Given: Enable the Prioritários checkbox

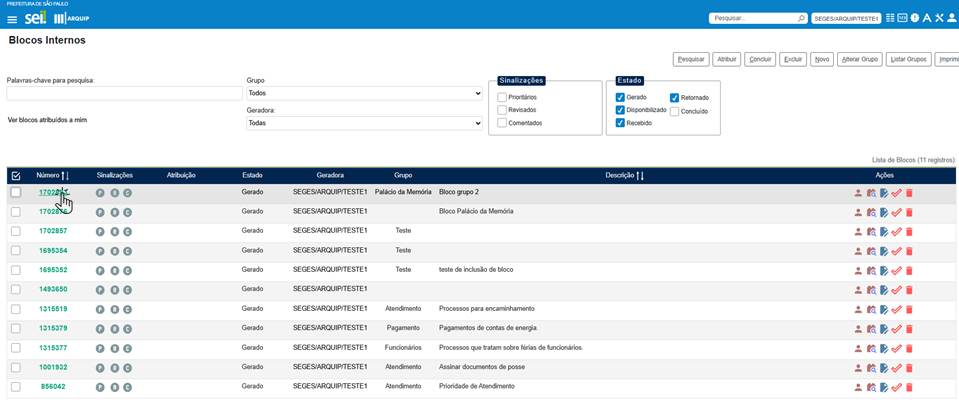Looking at the screenshot, I should tap(503, 97).
